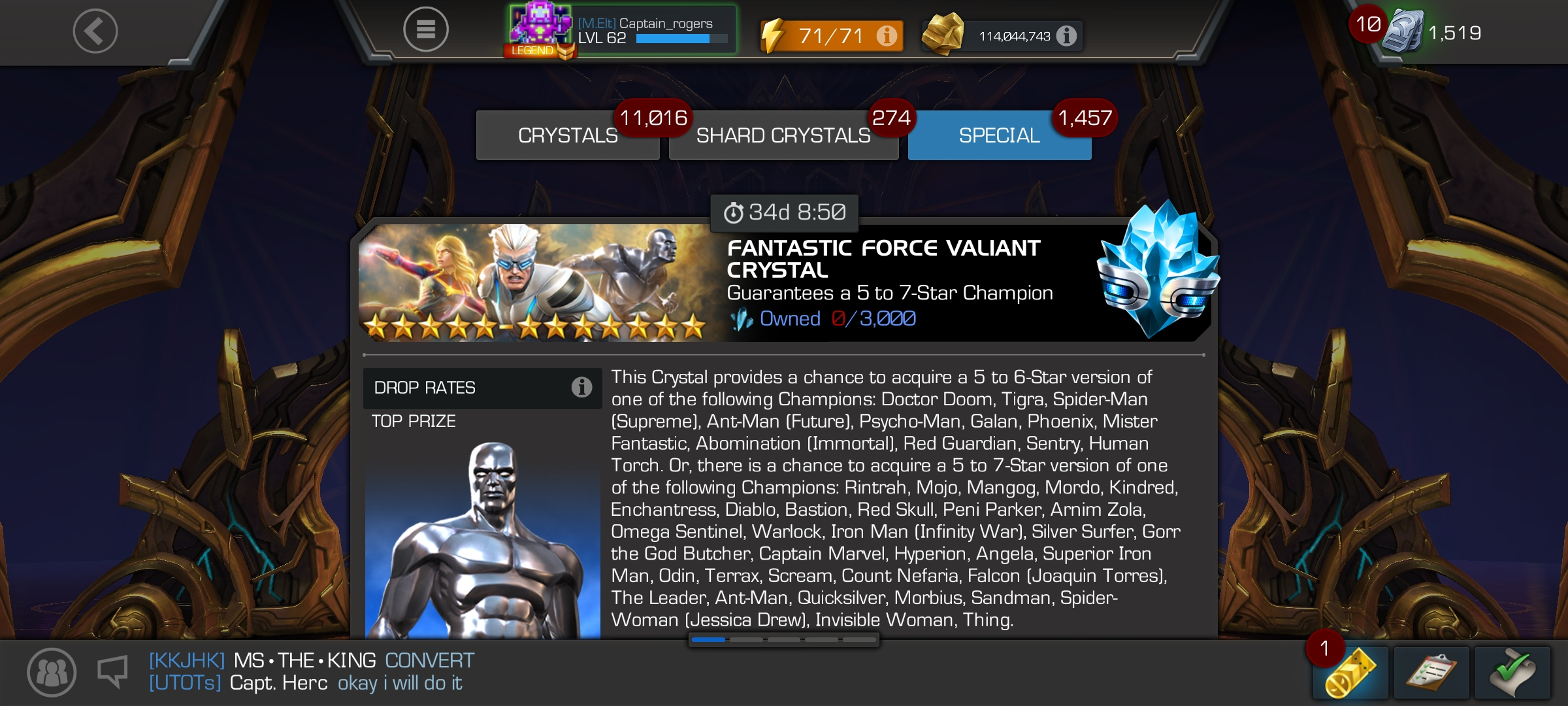
Task: Open the chat speech bubble
Action: [x=112, y=672]
